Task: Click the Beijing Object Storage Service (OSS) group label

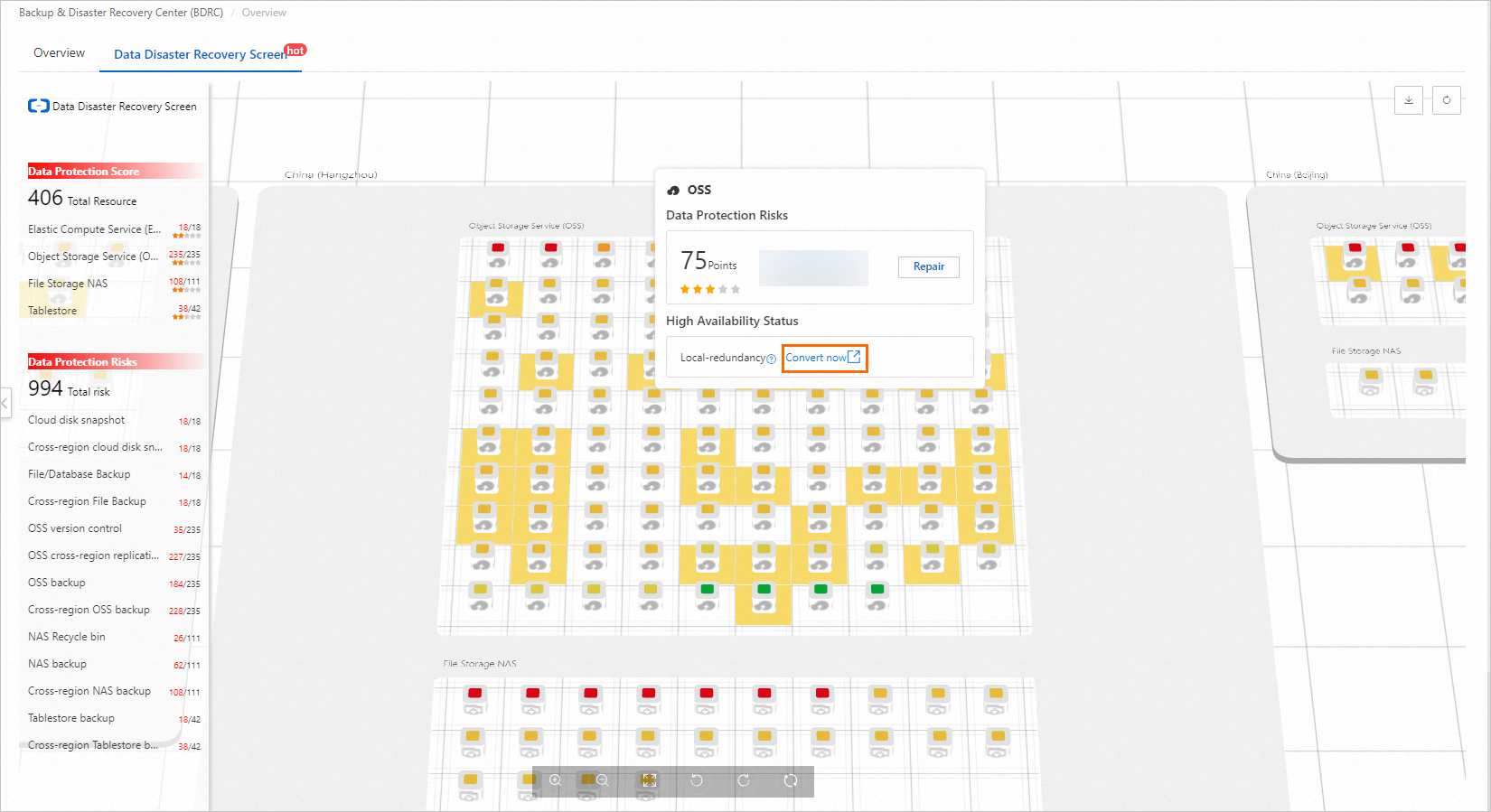Action: [1374, 226]
